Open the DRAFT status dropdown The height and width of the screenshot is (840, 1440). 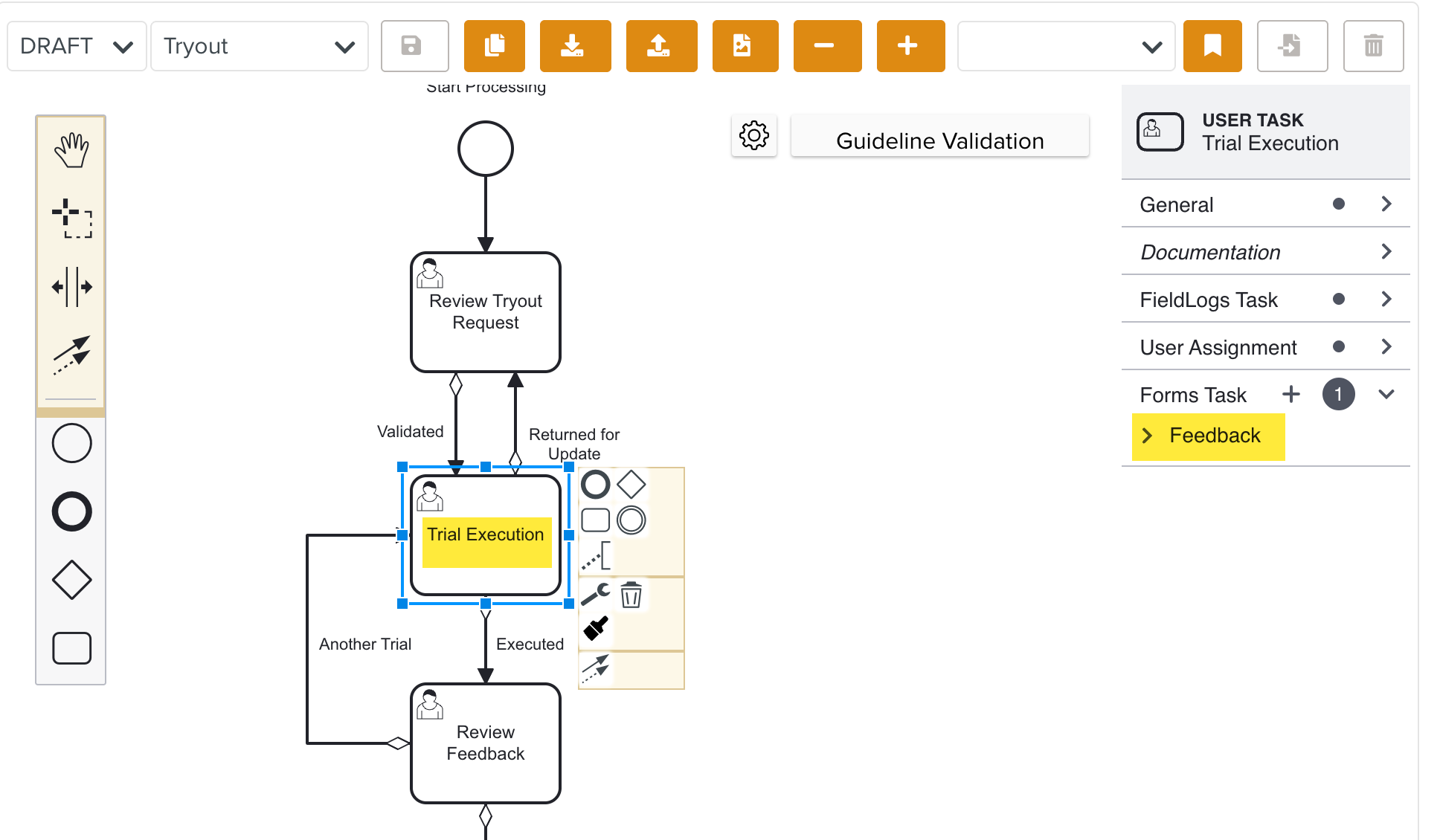coord(76,46)
